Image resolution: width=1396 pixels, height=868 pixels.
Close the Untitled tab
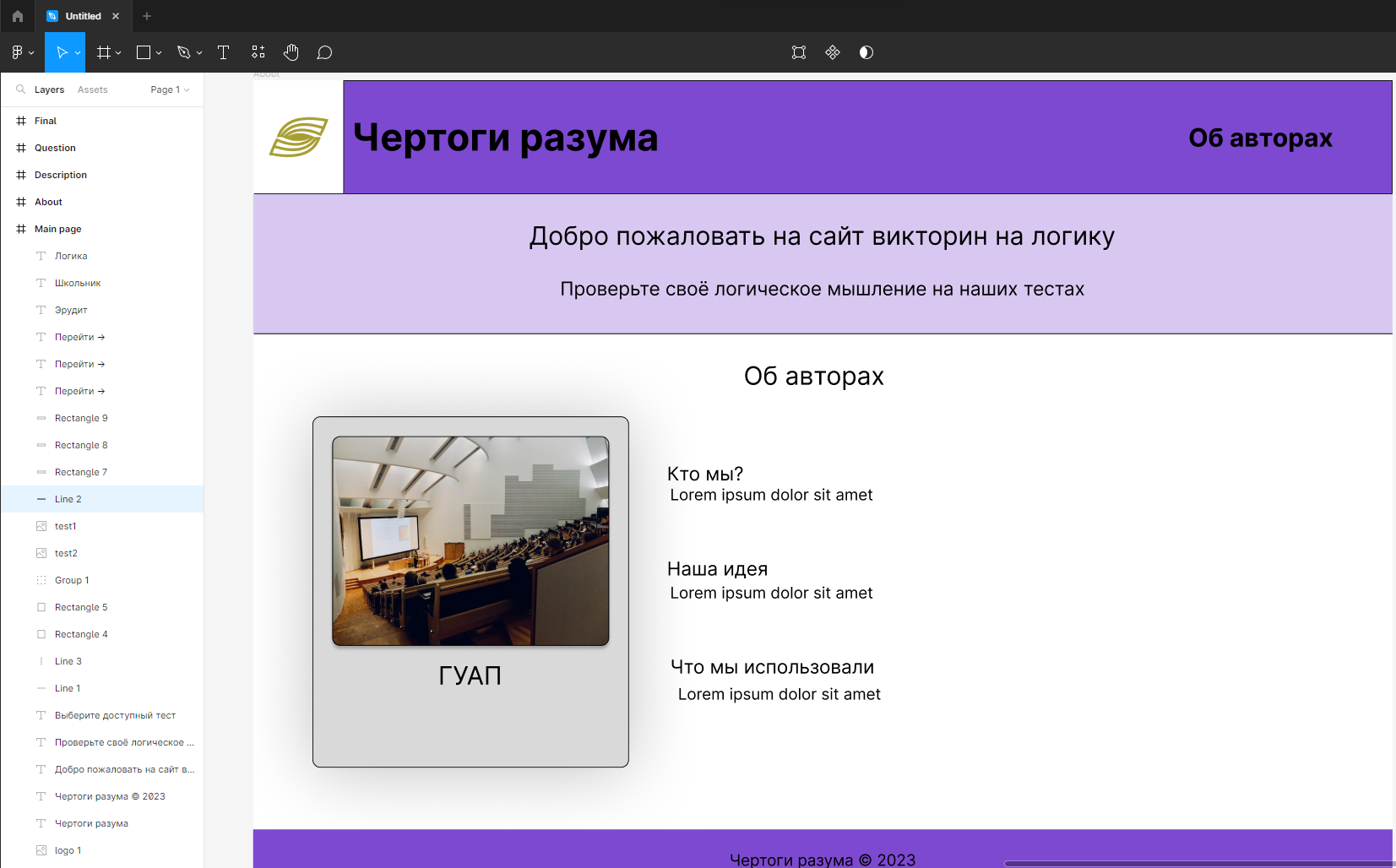coord(116,16)
